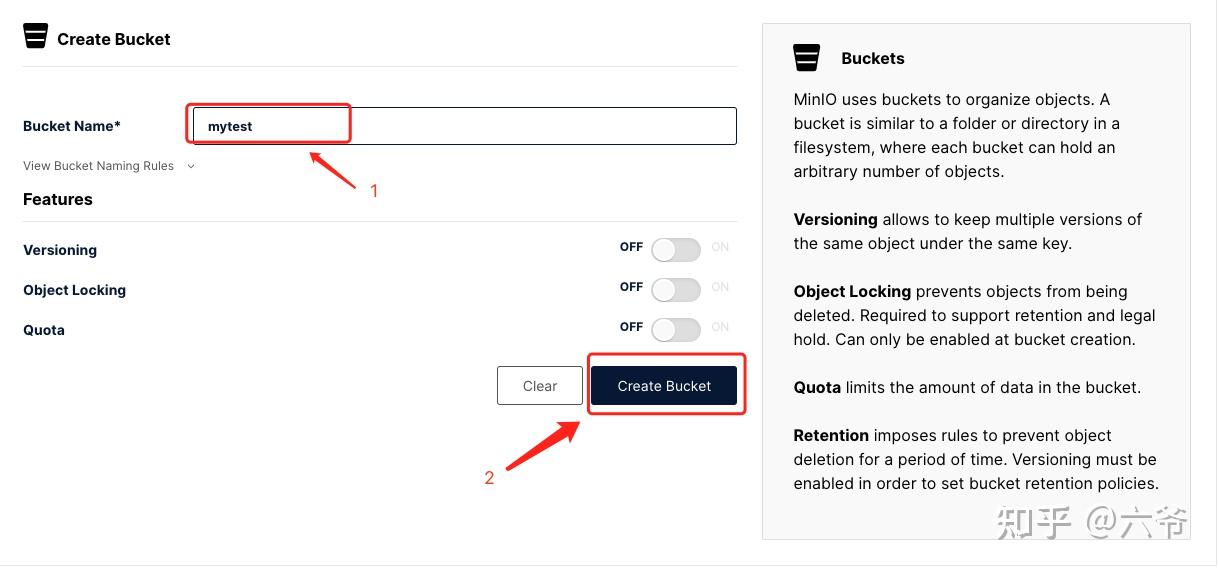Click the ON label next to Quota

pyautogui.click(x=720, y=327)
